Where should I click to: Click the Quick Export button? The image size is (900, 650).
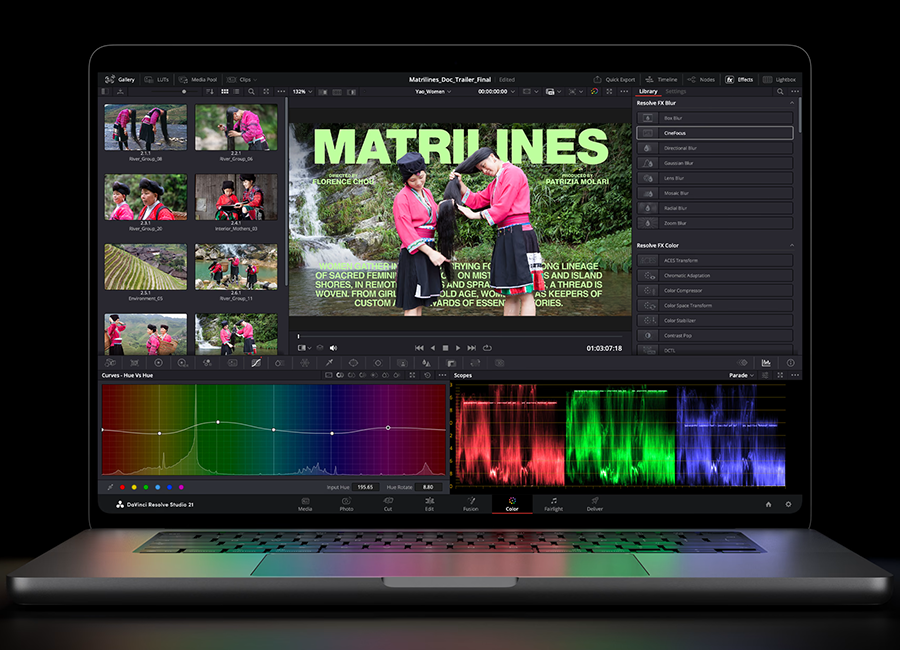[614, 79]
